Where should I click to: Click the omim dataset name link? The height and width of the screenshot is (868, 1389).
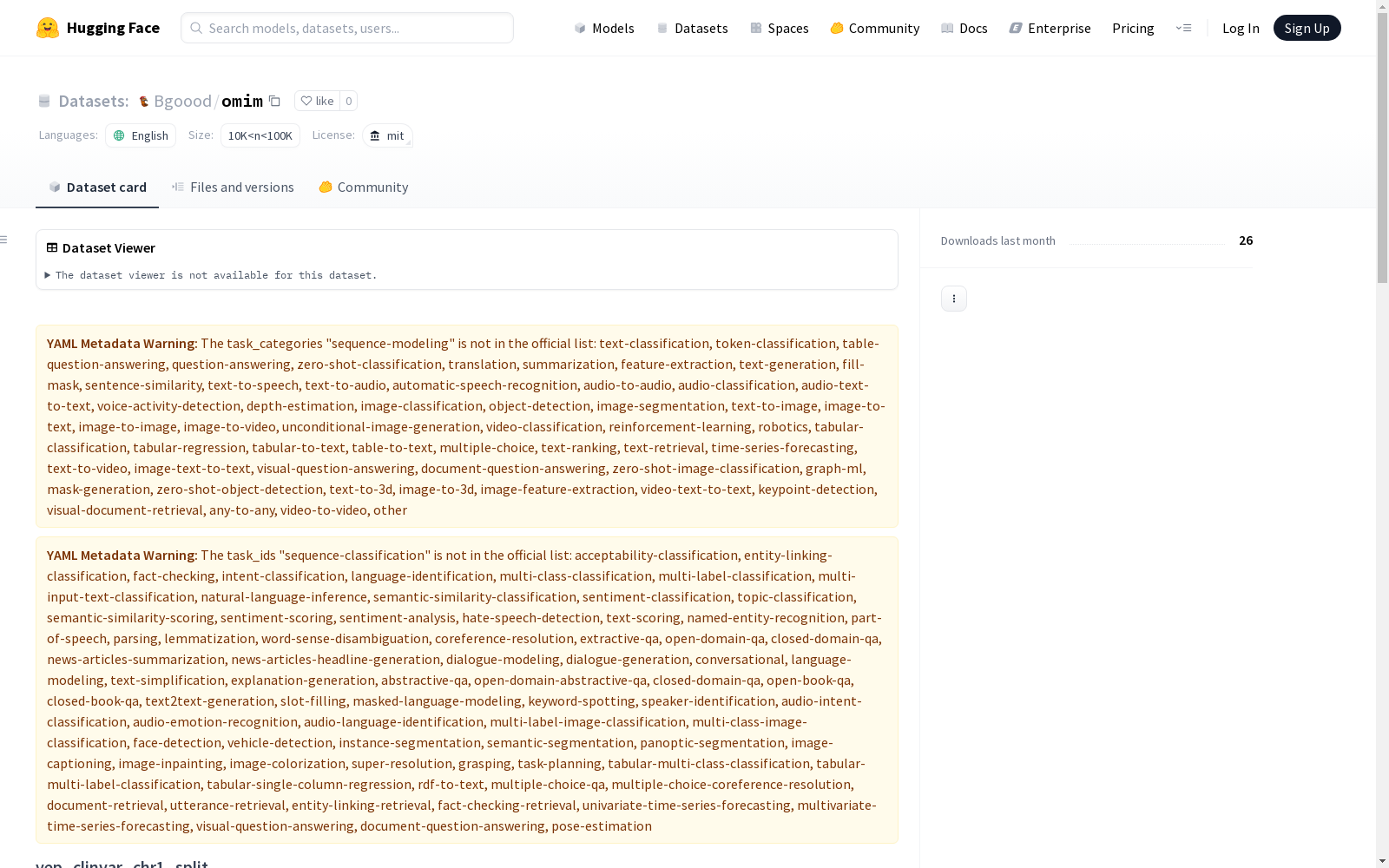point(242,101)
